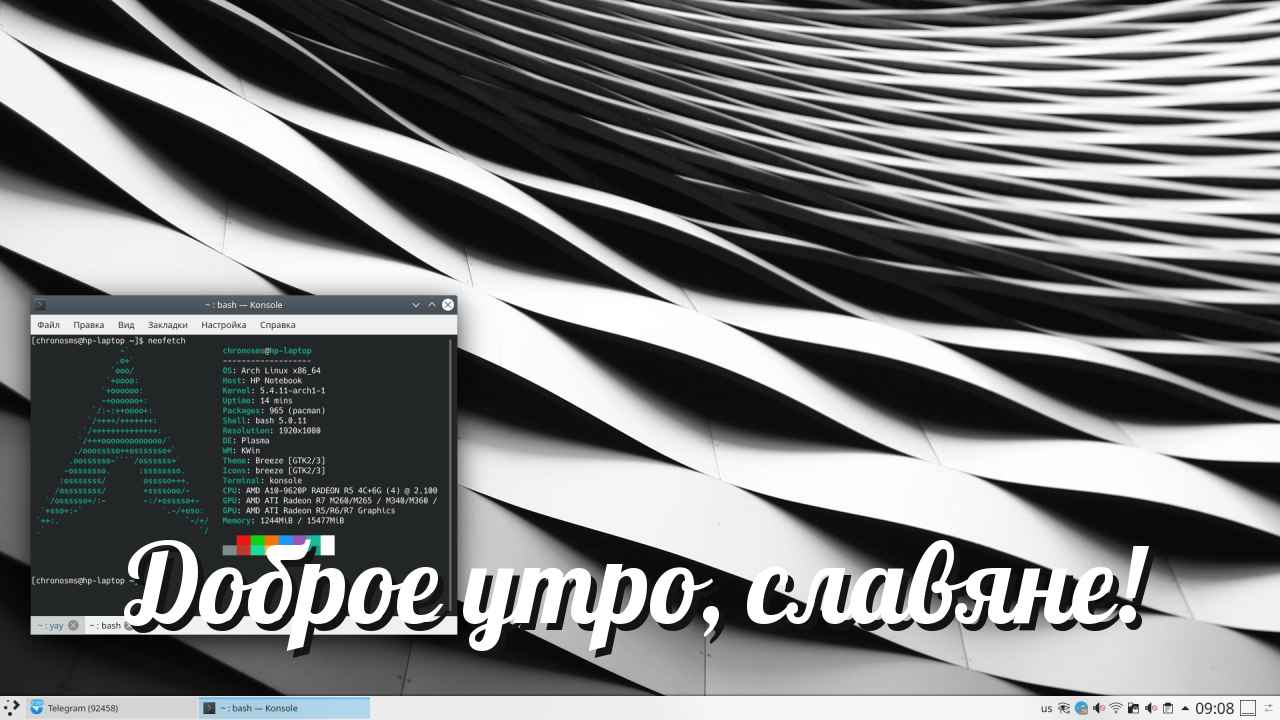Open the removable devices tray icon

coord(1133,708)
